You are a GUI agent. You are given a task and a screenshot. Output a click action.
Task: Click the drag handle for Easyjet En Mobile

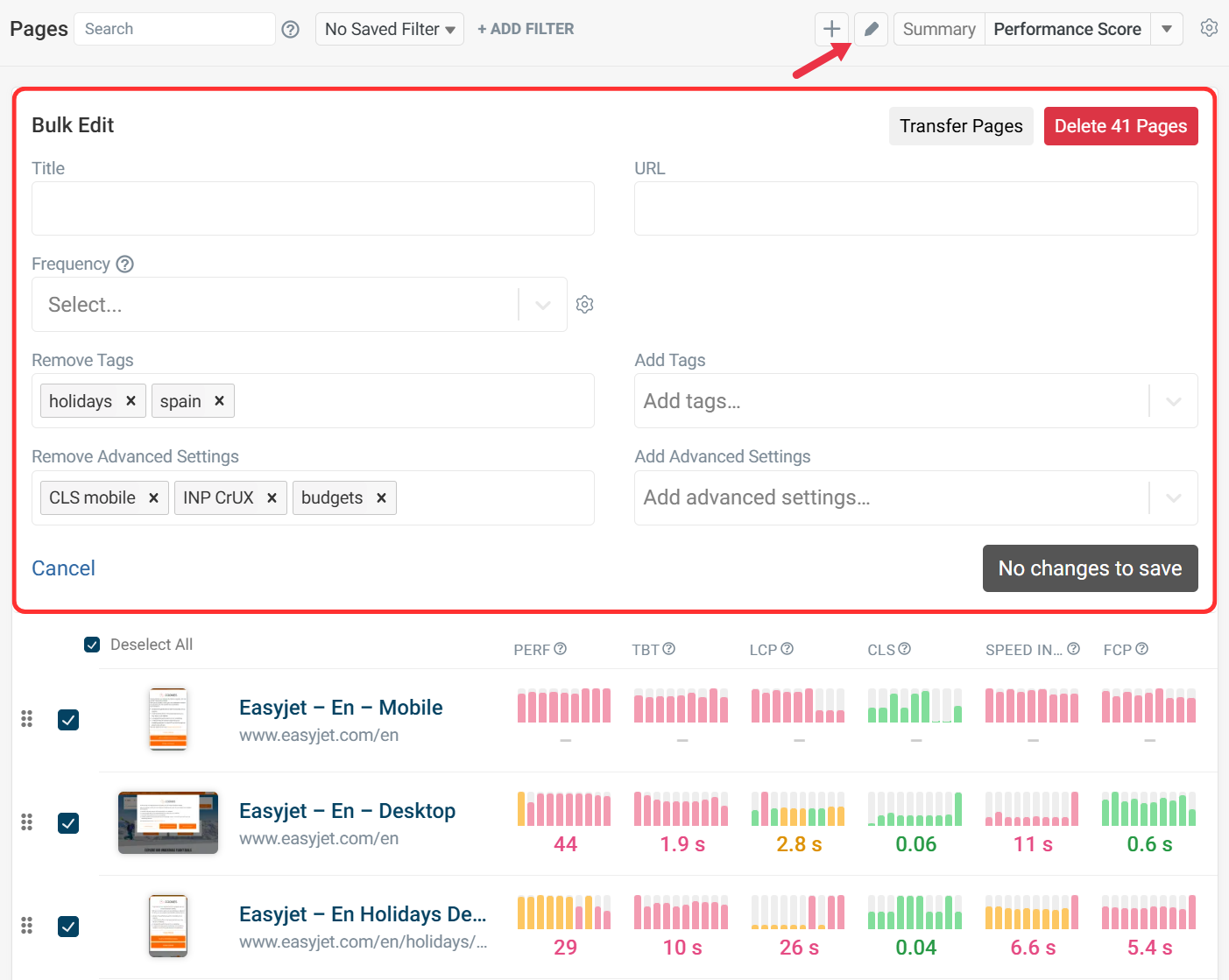(x=27, y=719)
